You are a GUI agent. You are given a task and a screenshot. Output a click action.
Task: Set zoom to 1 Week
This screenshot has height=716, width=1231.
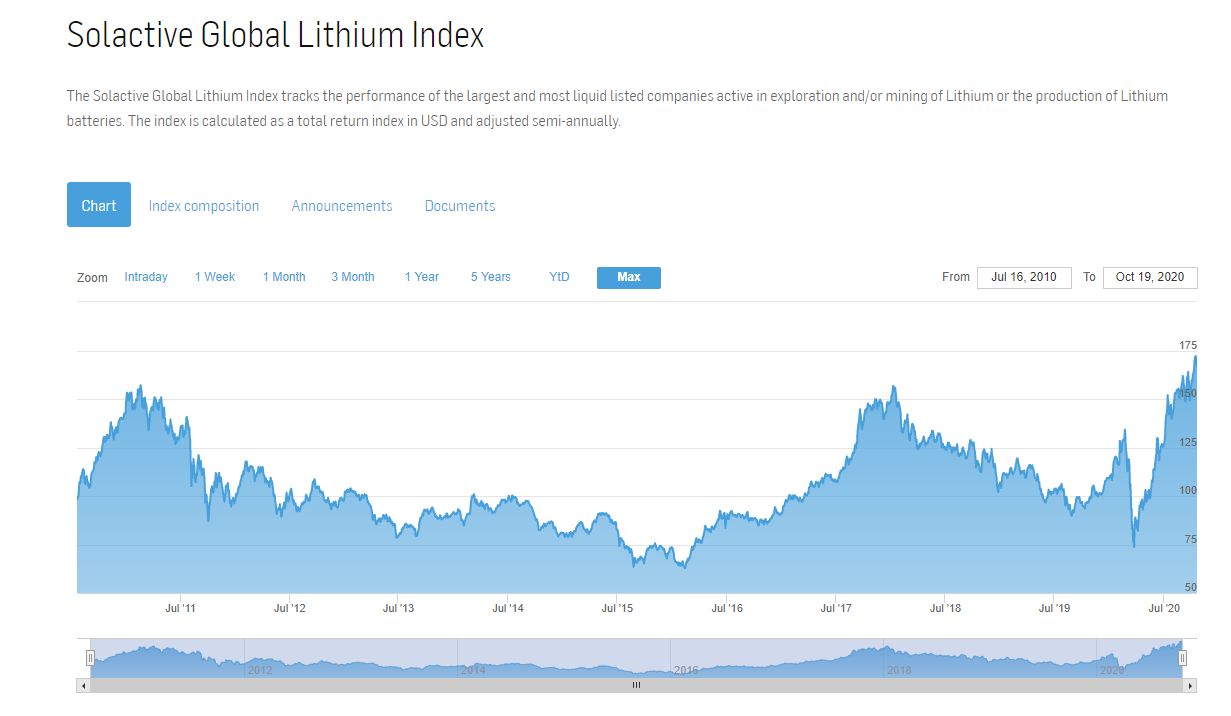pos(215,277)
